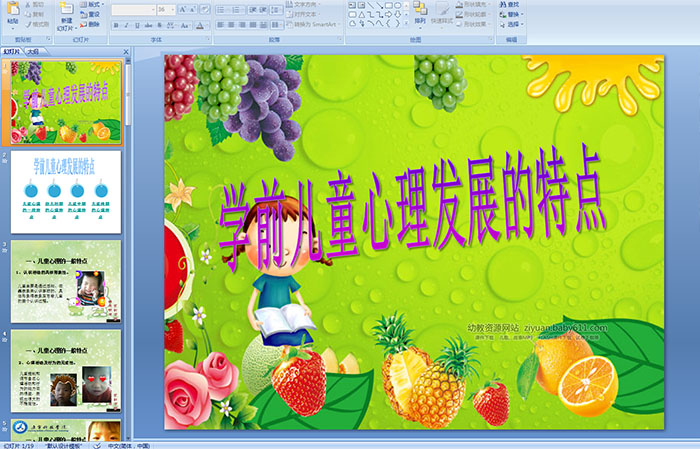The width and height of the screenshot is (700, 449).
Task: Click Shape Outline (形状轮廓) button
Action: click(472, 14)
